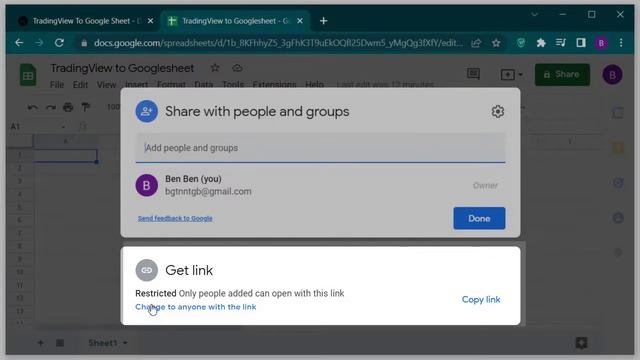Open Google account avatar in Sheets
Screen dimensions: 640x360
[x=613, y=75]
